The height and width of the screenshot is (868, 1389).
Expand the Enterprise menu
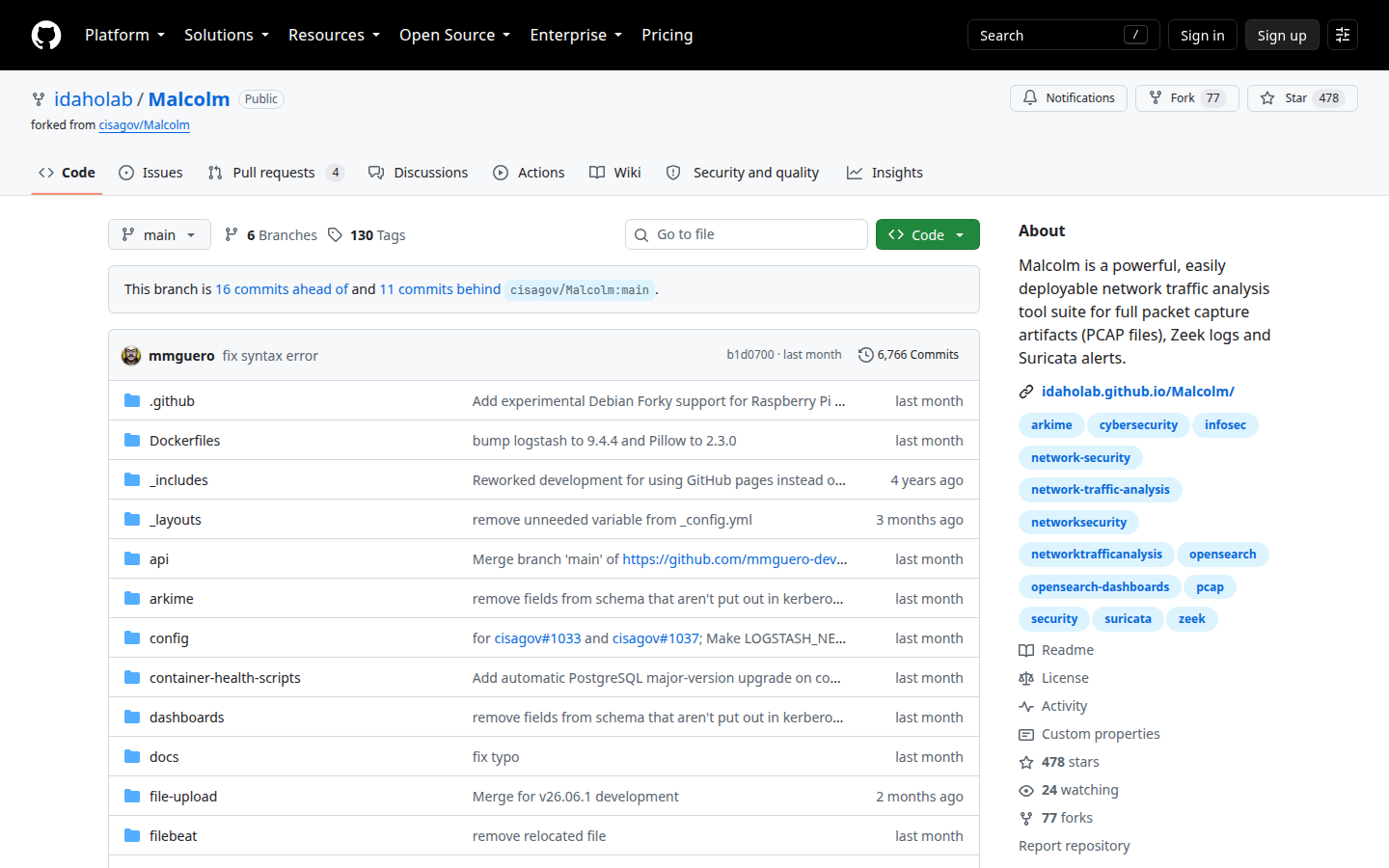pyautogui.click(x=576, y=35)
